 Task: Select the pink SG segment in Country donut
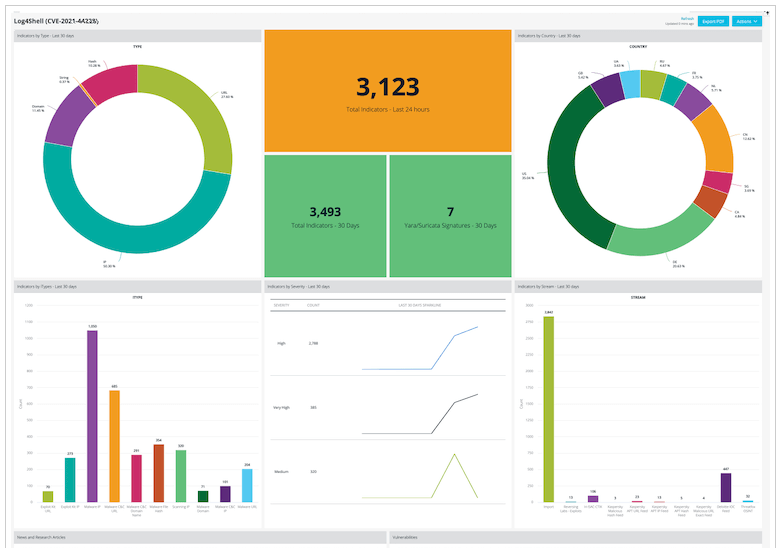[x=718, y=182]
